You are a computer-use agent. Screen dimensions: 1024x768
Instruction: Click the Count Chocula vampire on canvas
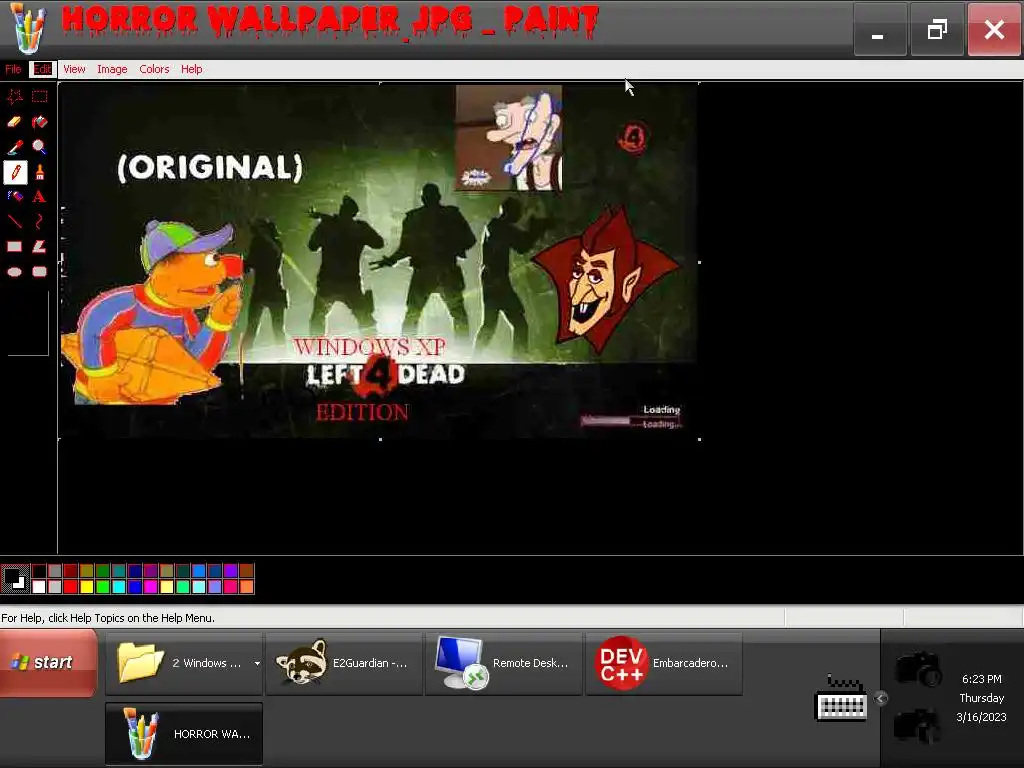[x=607, y=281]
